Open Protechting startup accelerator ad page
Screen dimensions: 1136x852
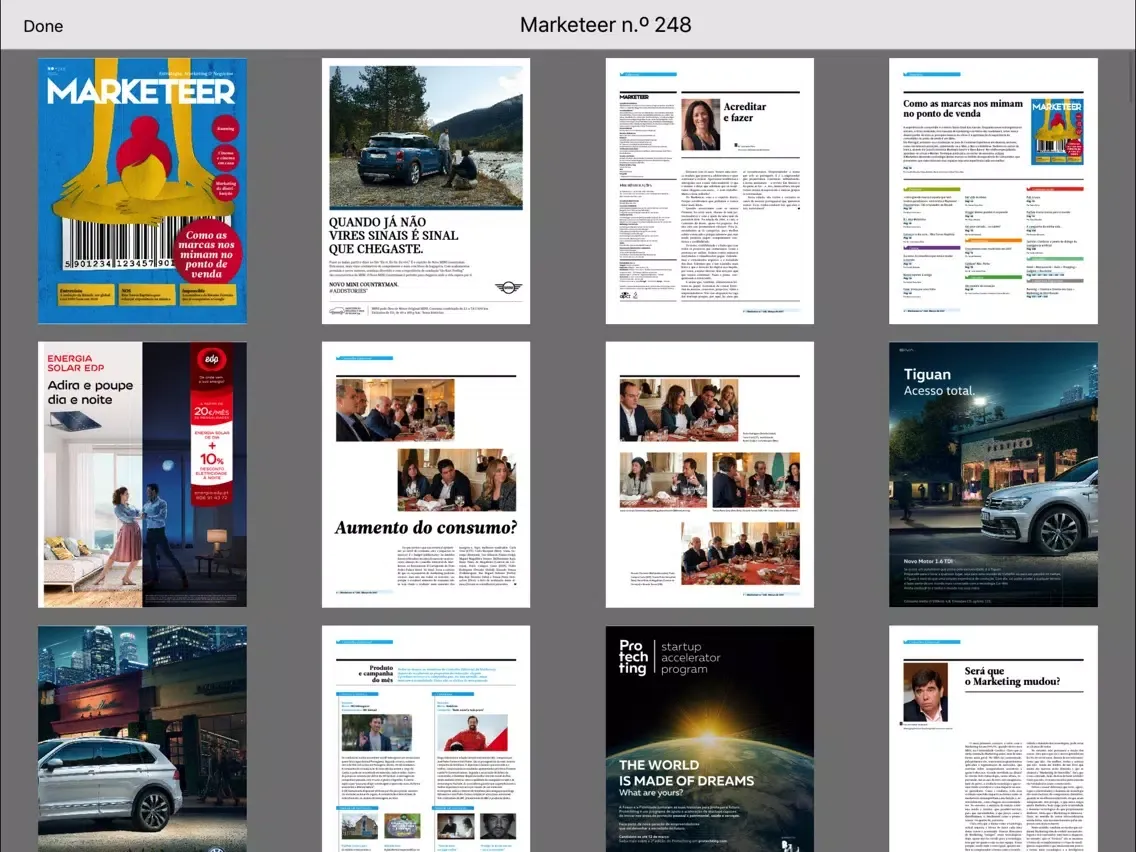coord(710,739)
